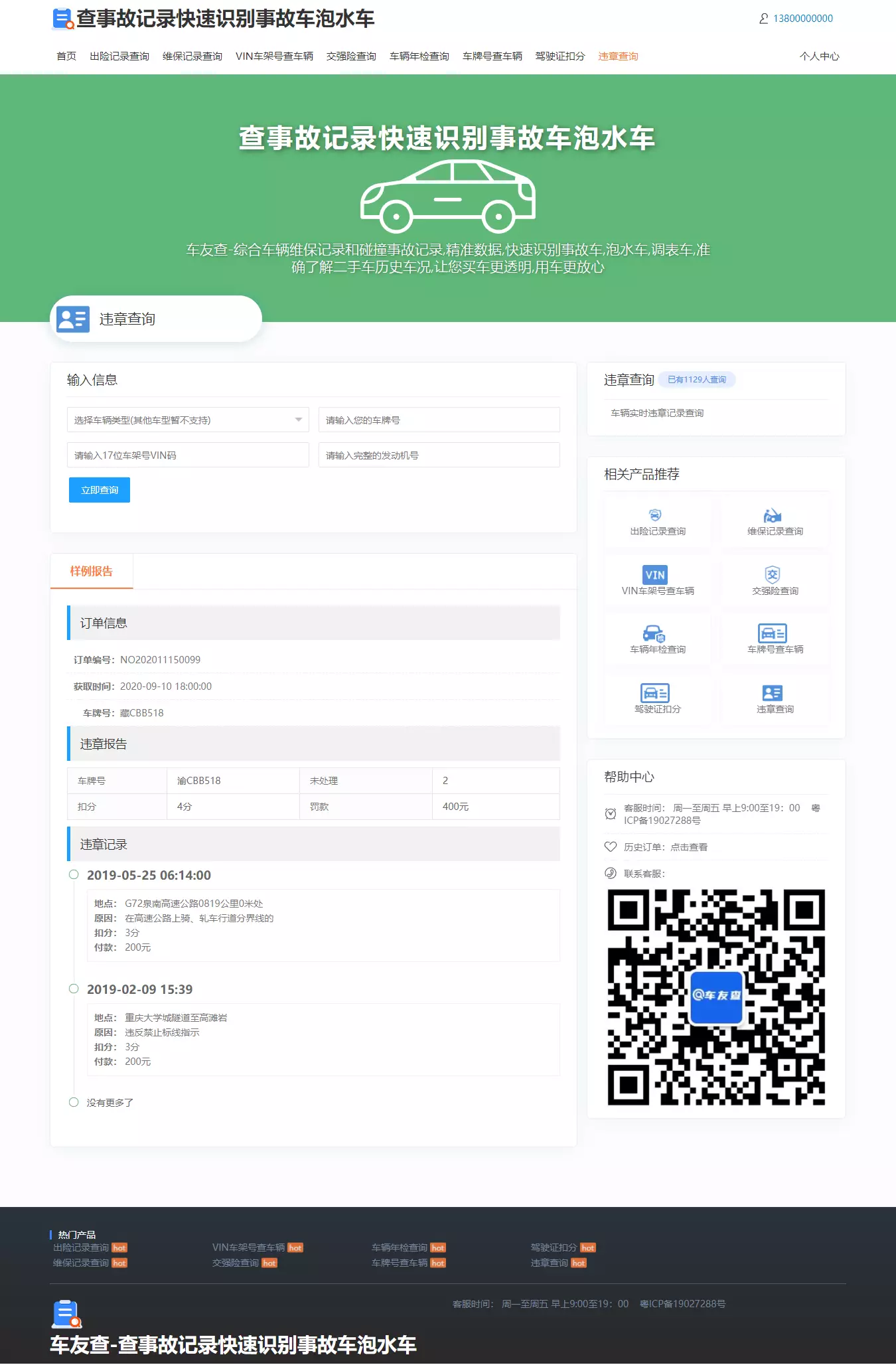Open footer link 维保记录查询
The image size is (896, 1365).
coord(81,1263)
